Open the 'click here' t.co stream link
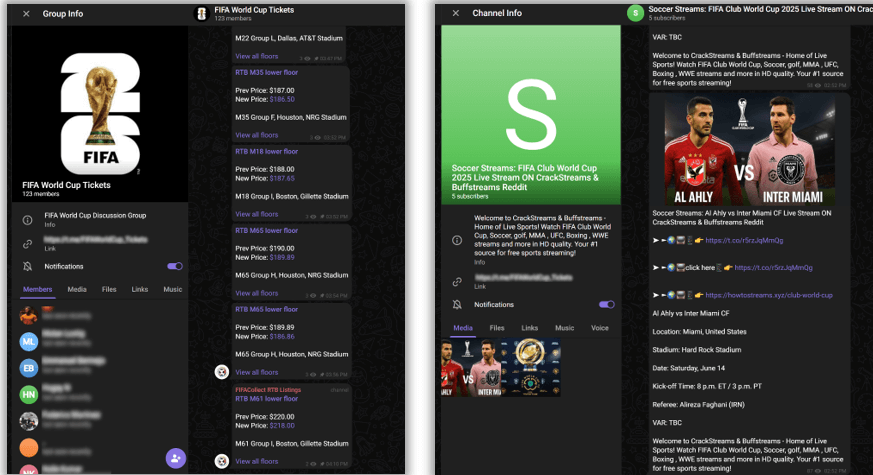Viewport: 873px width, 475px height. (773, 268)
